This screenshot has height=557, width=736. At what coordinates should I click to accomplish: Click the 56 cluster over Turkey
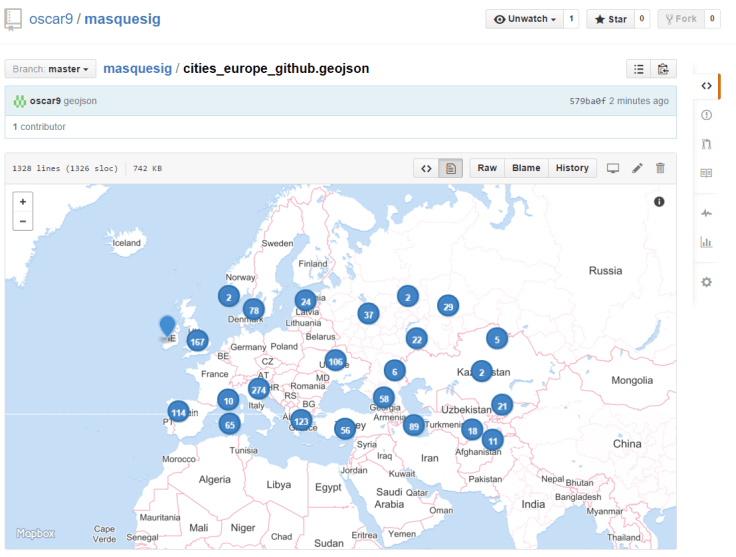click(x=345, y=430)
